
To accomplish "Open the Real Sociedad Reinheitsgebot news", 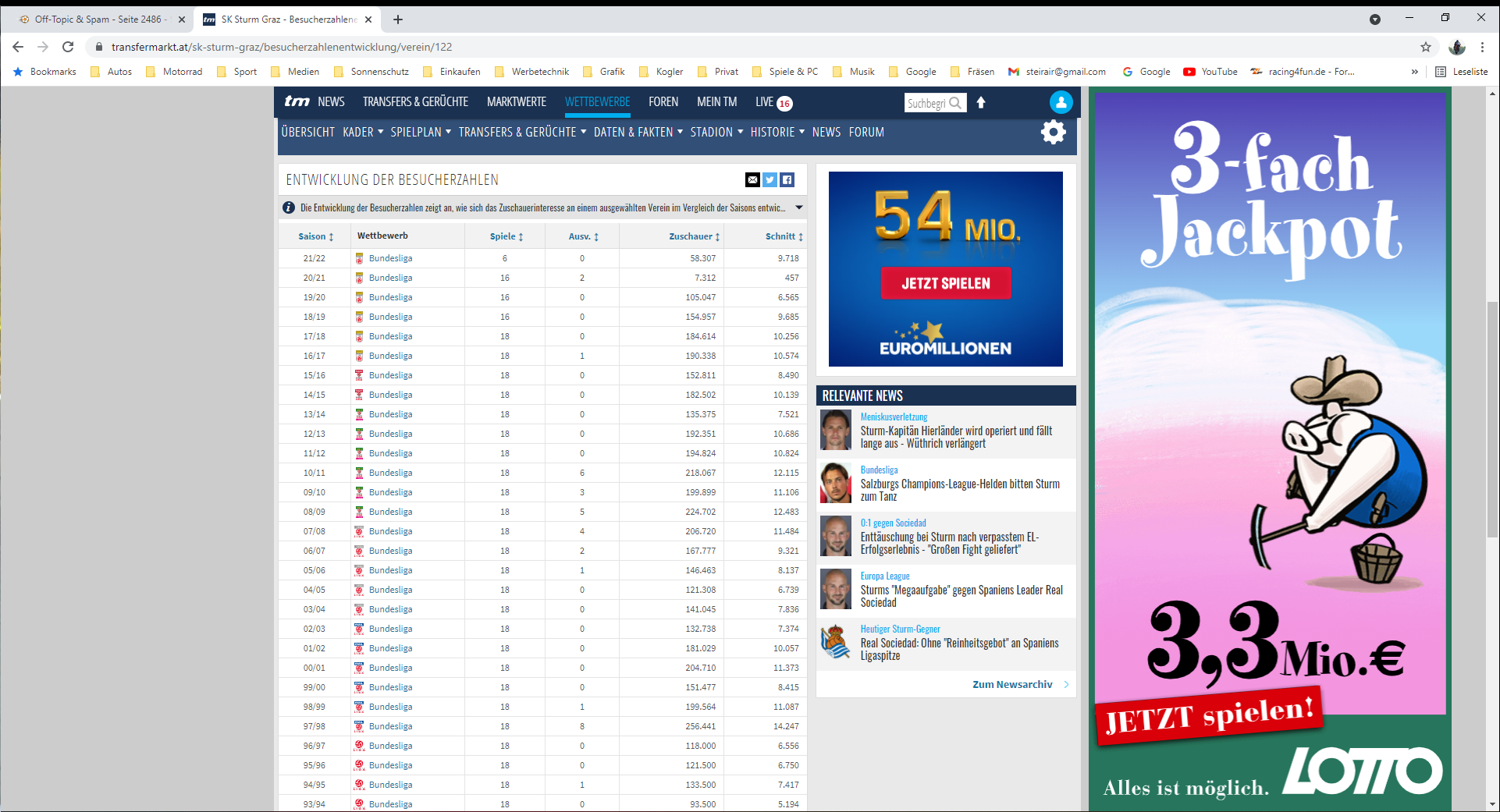I will (x=959, y=649).
